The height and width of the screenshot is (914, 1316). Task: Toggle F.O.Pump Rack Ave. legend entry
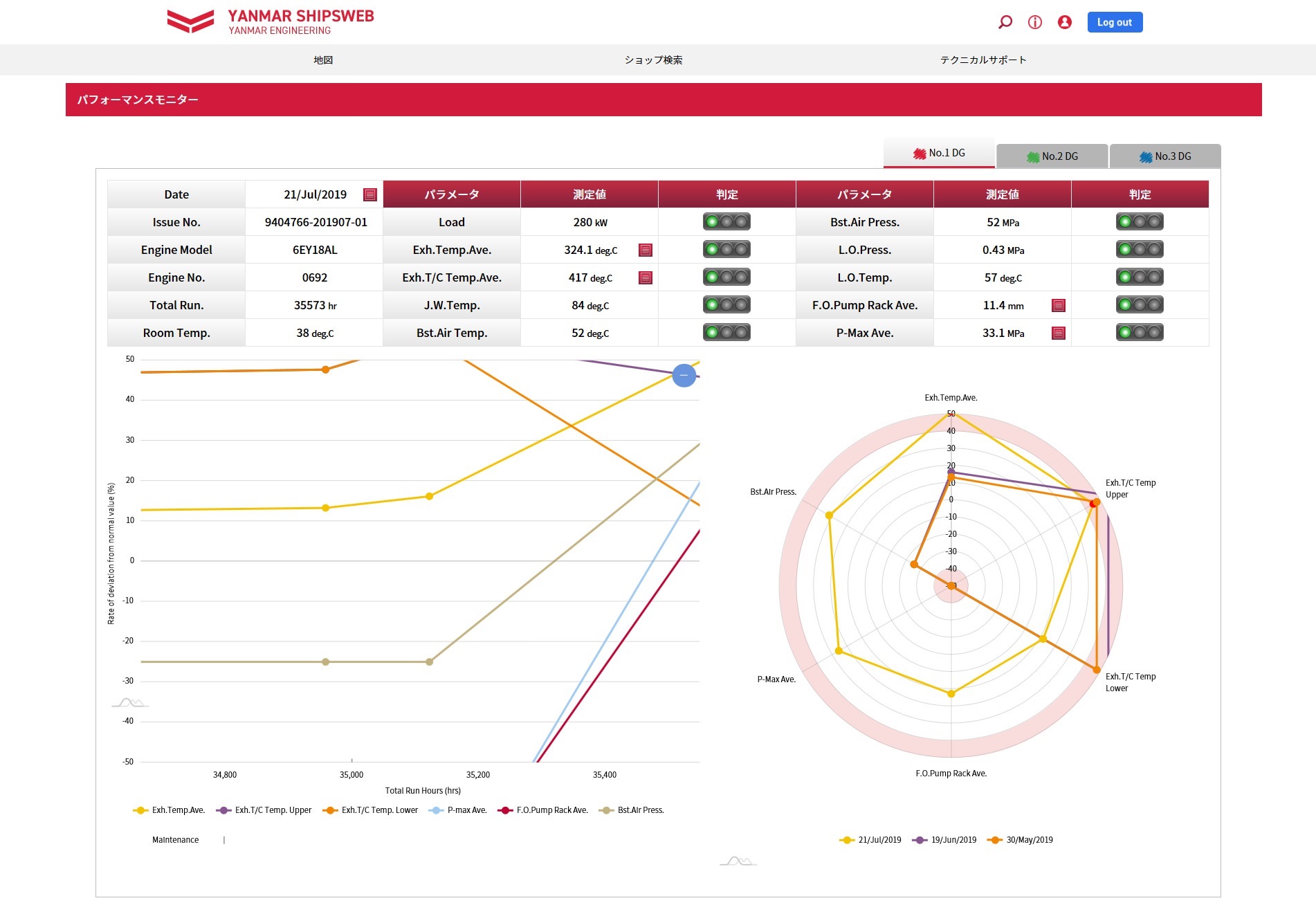click(543, 810)
